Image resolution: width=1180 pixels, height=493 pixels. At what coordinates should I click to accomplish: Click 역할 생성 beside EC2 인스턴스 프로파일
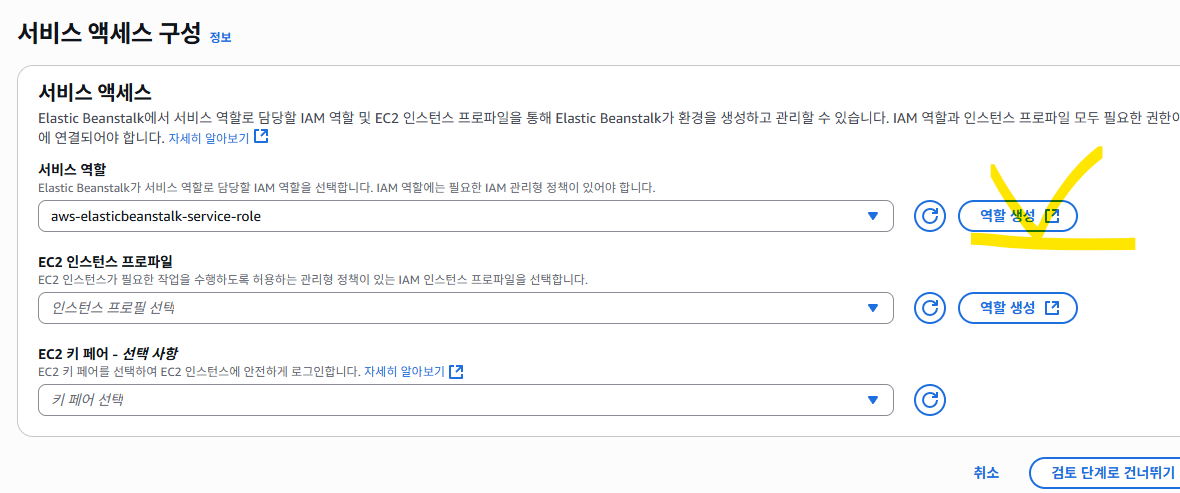tap(1017, 308)
